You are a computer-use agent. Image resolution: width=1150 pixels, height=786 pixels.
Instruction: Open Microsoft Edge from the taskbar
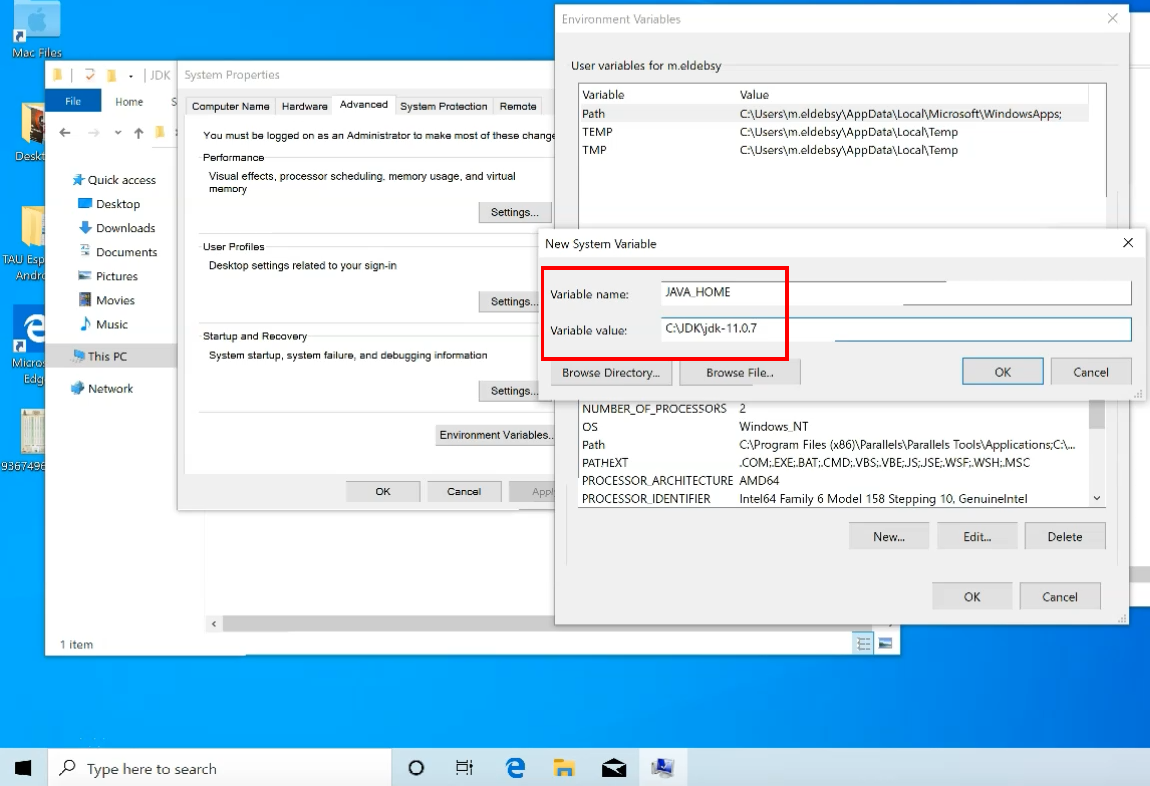(515, 768)
